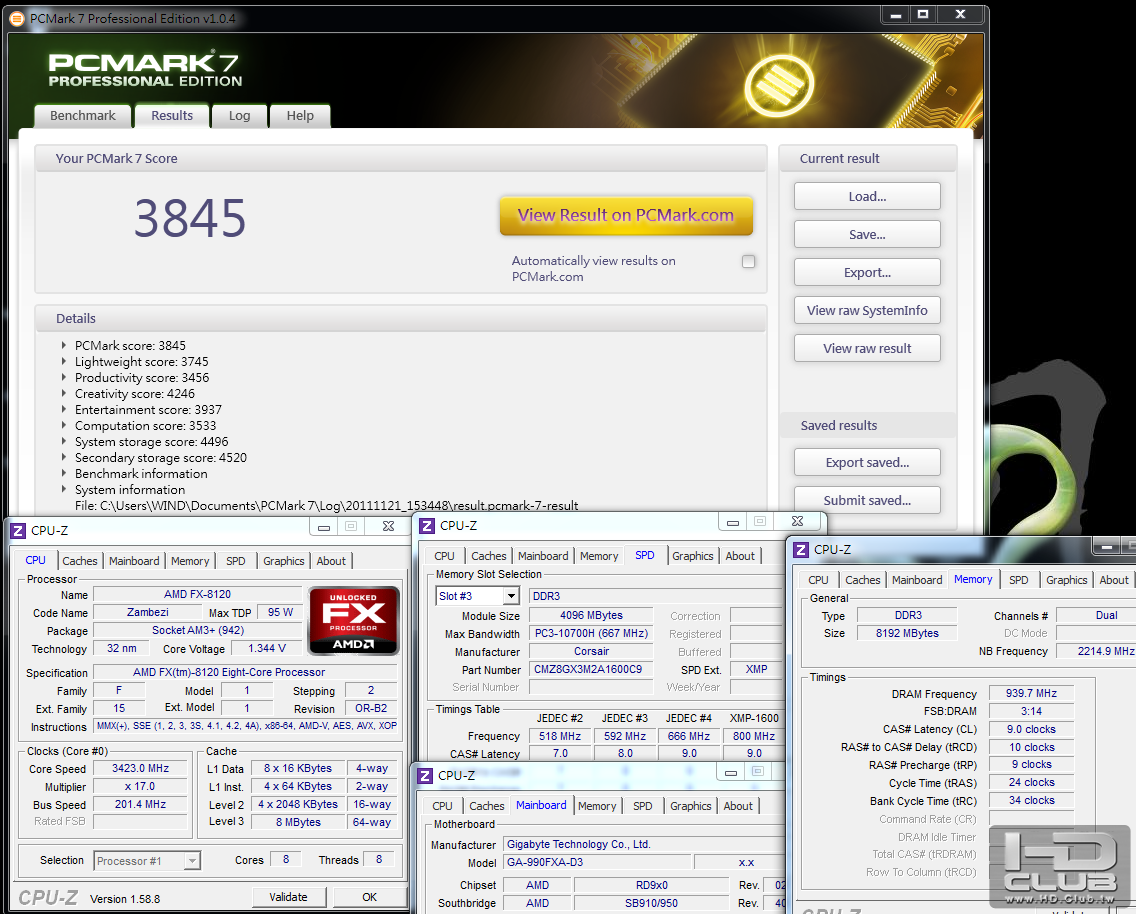
Task: Click View raw result button
Action: pyautogui.click(x=867, y=348)
